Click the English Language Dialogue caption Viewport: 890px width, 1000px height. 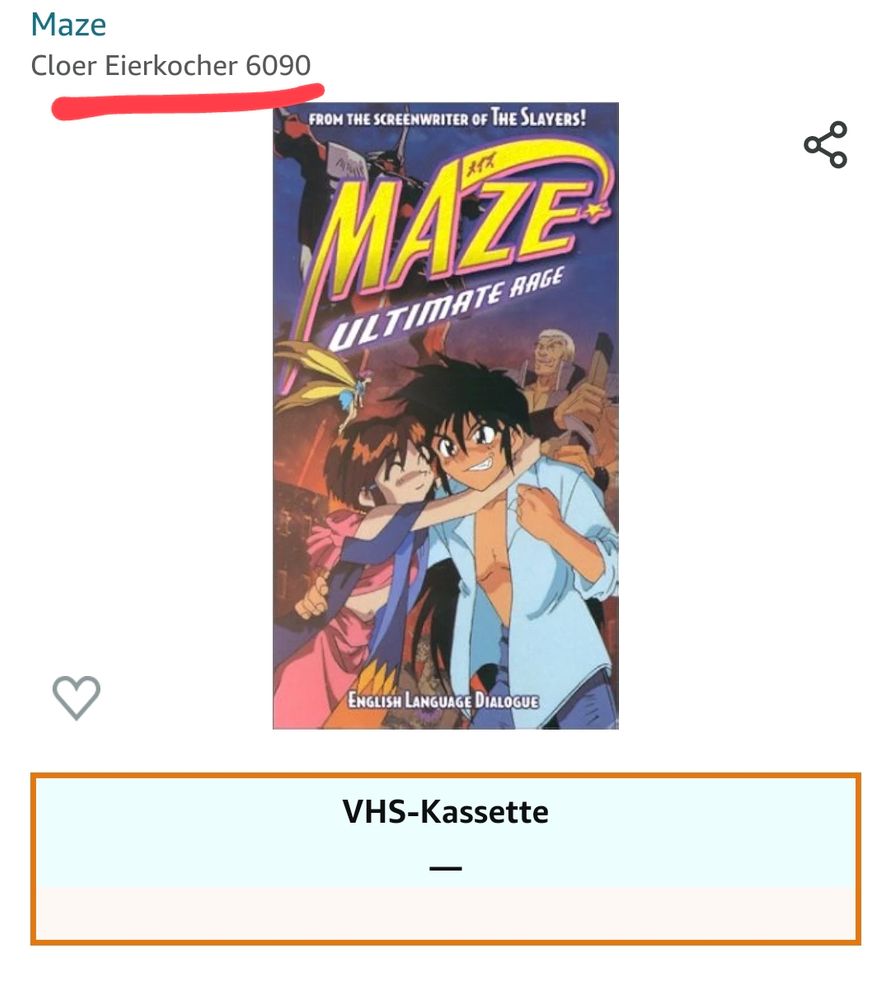[x=443, y=701]
